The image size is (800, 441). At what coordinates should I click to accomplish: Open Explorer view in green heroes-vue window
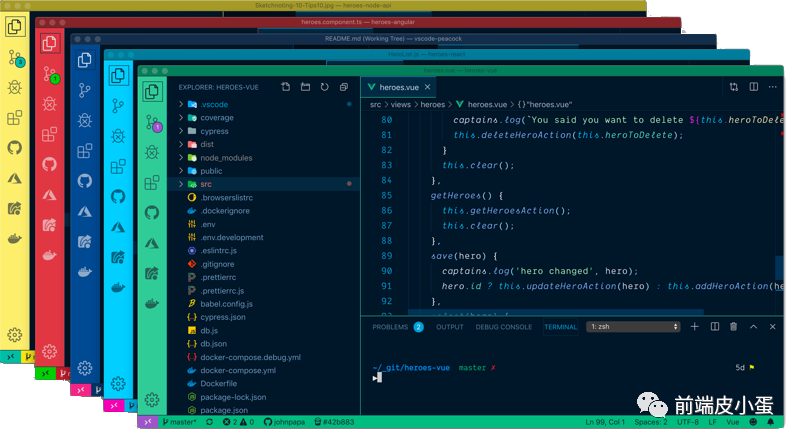click(x=152, y=92)
